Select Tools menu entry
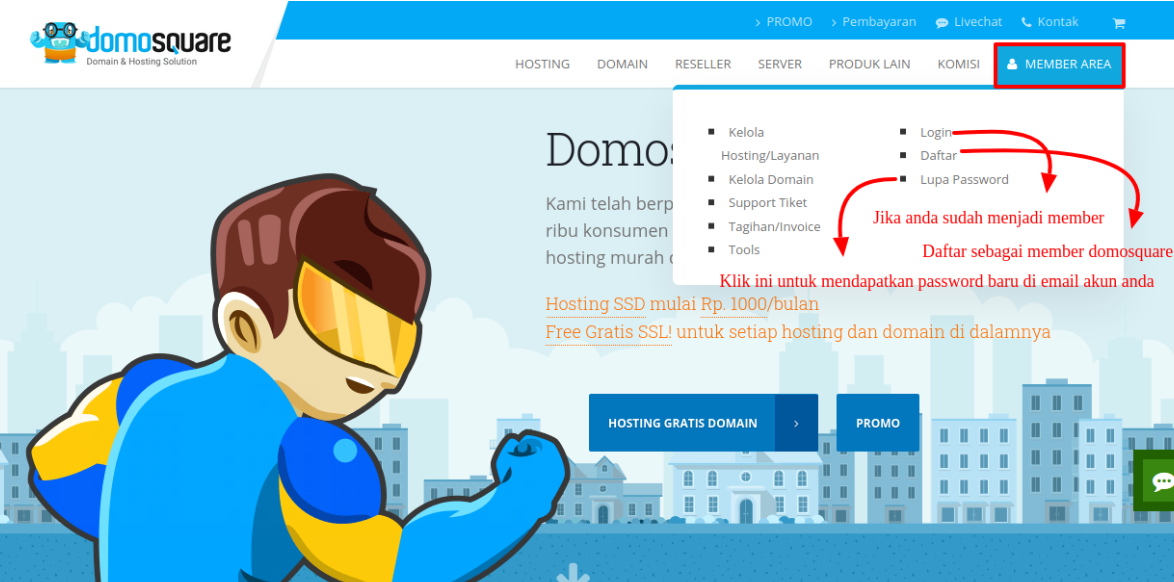1174x582 pixels. point(743,249)
